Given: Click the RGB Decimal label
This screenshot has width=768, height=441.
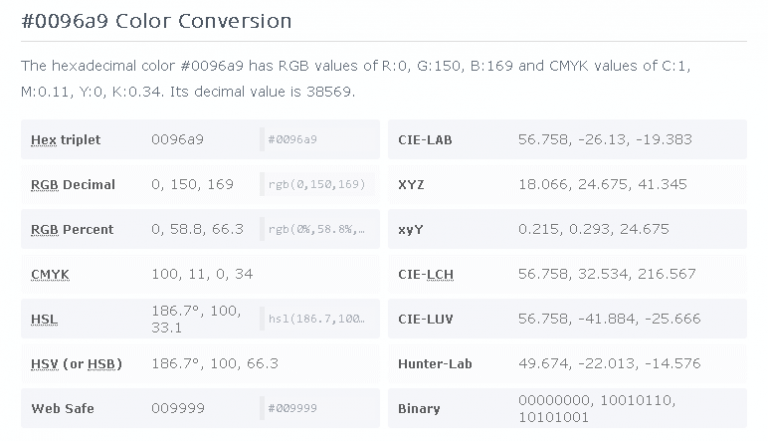Looking at the screenshot, I should [x=73, y=185].
